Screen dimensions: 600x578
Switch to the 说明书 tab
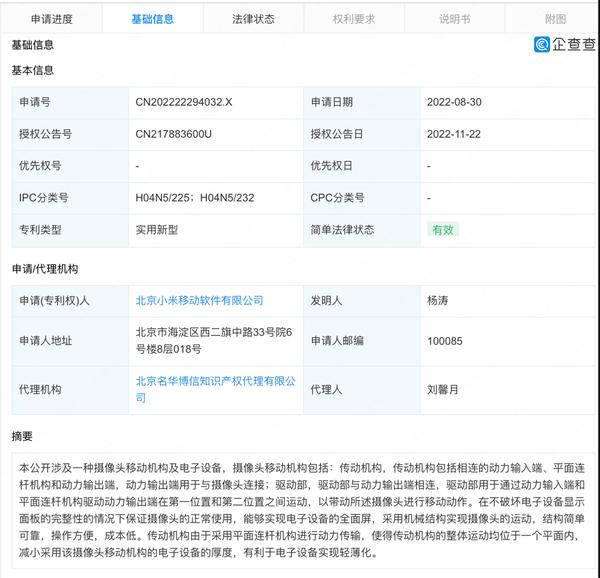pyautogui.click(x=455, y=19)
